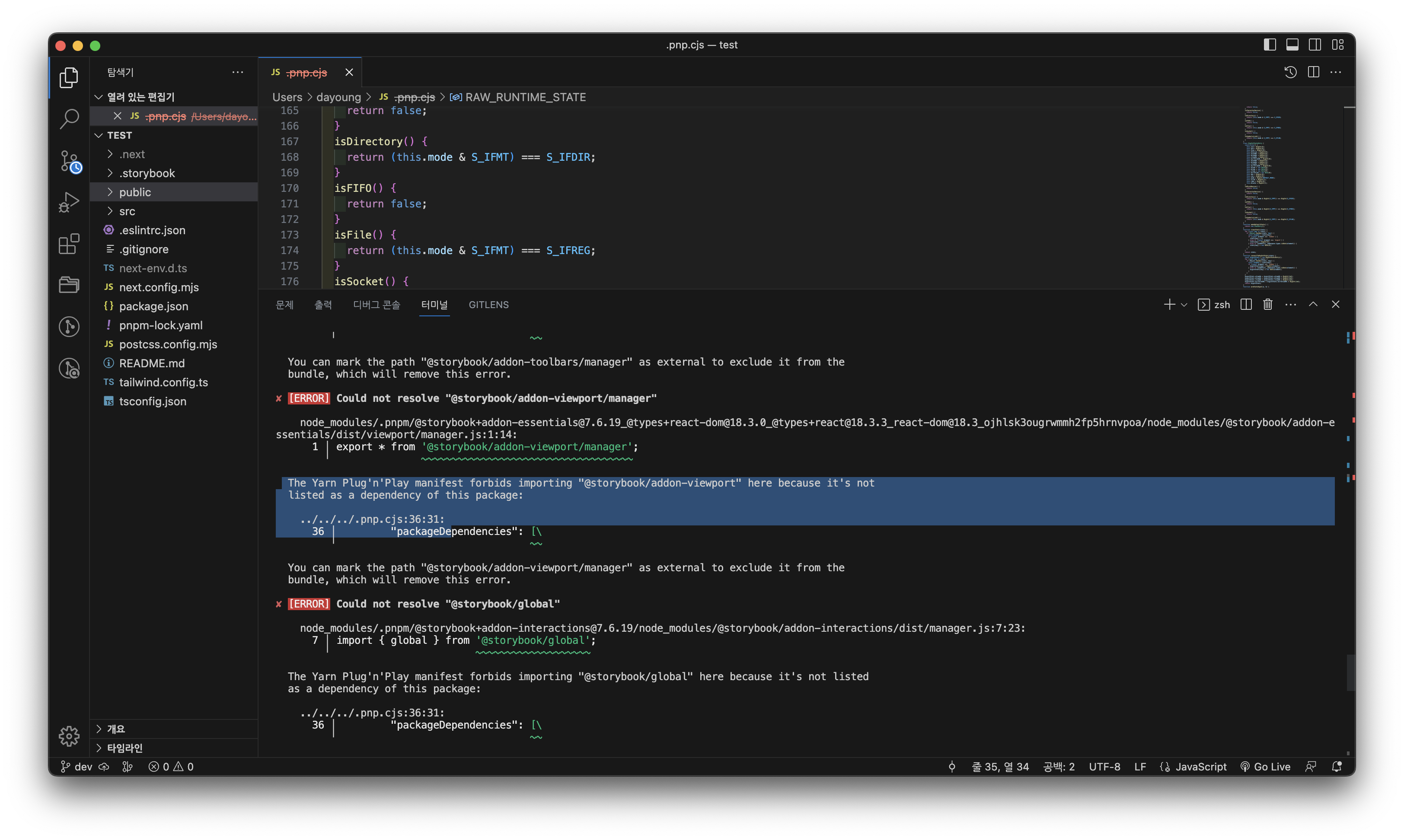
Task: Open the Extensions view
Action: coord(69,244)
